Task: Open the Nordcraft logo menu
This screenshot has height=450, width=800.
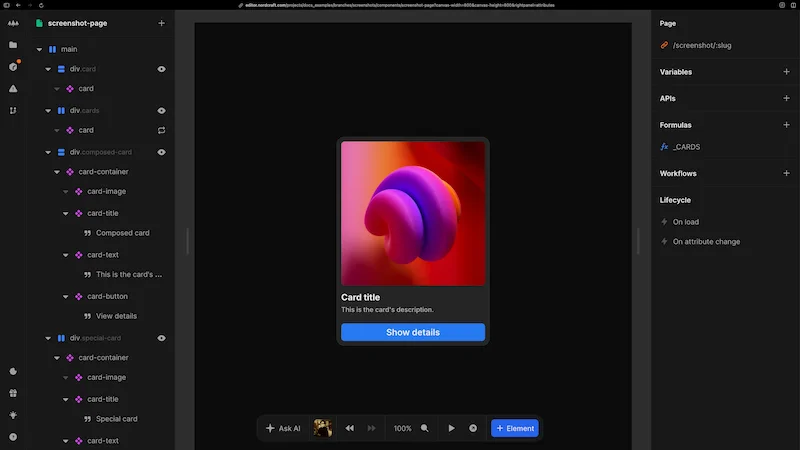Action: pos(13,23)
